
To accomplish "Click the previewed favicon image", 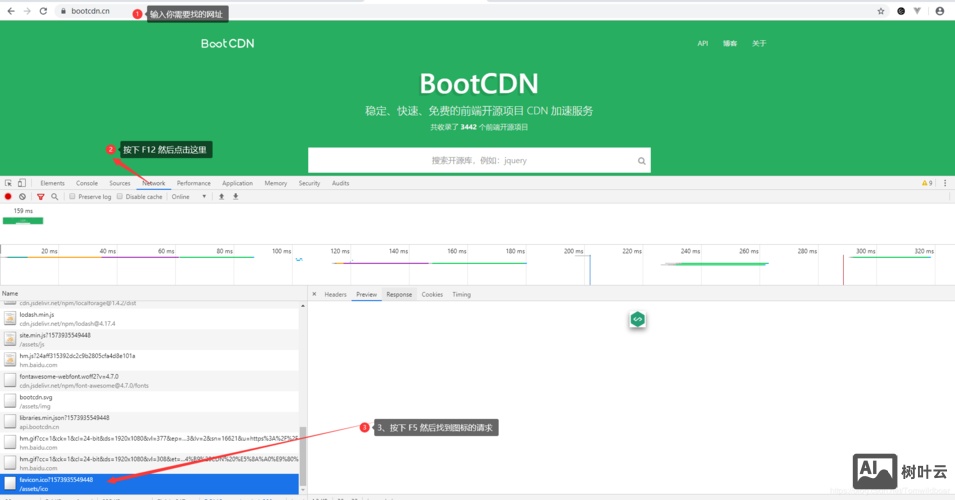I will click(637, 320).
